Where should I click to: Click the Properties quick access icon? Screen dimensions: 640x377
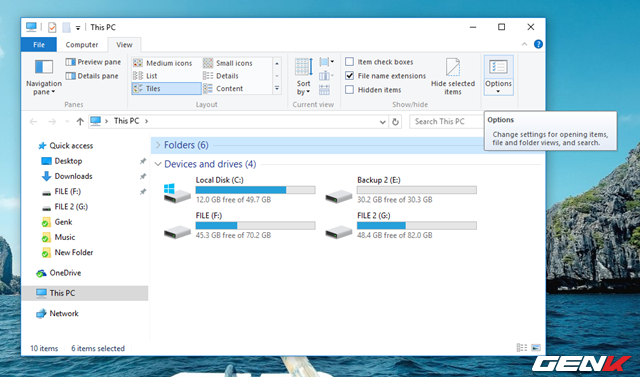coord(52,27)
